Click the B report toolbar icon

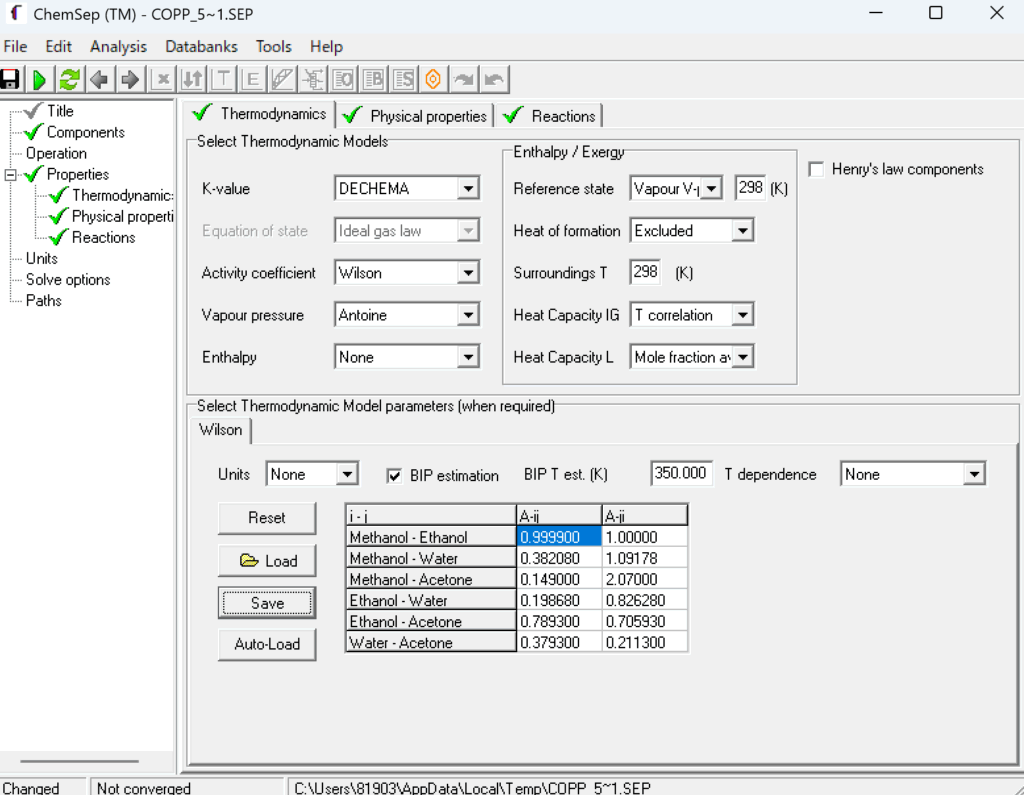coord(374,80)
